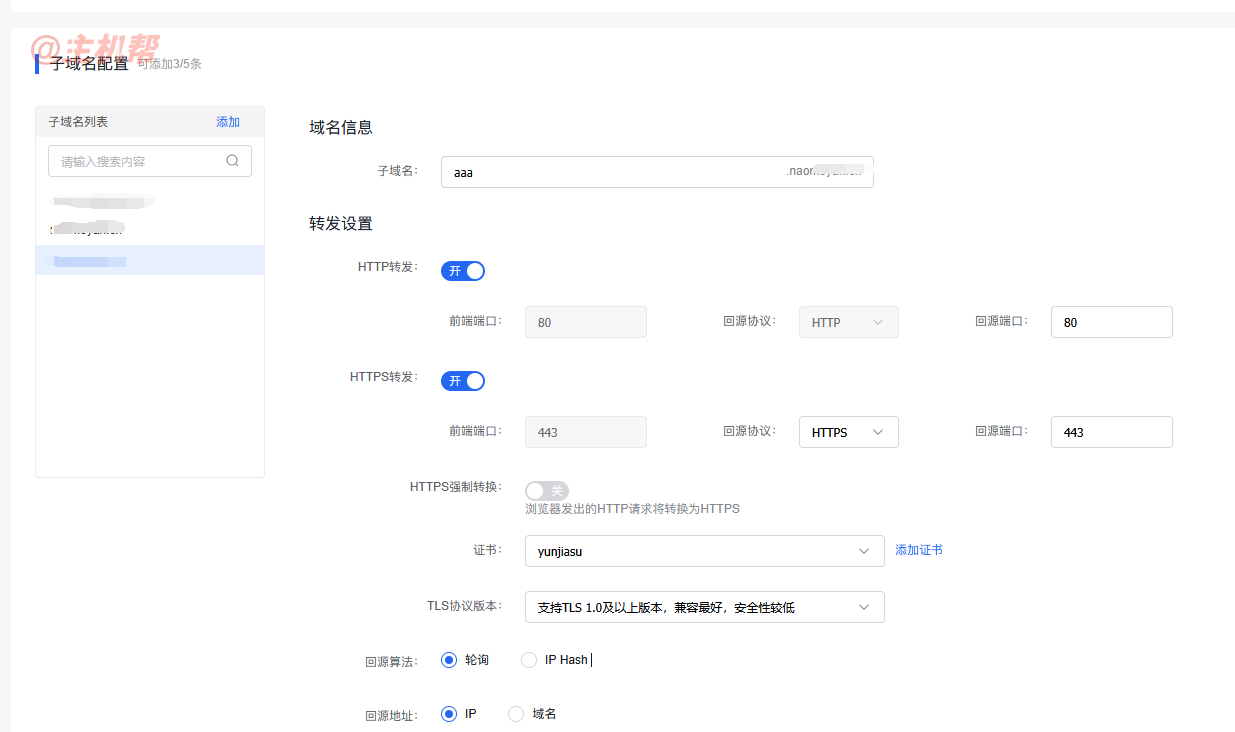Screen dimensions: 1235x732
Task: Toggle the HTTP转发 switch
Action: pyautogui.click(x=463, y=271)
